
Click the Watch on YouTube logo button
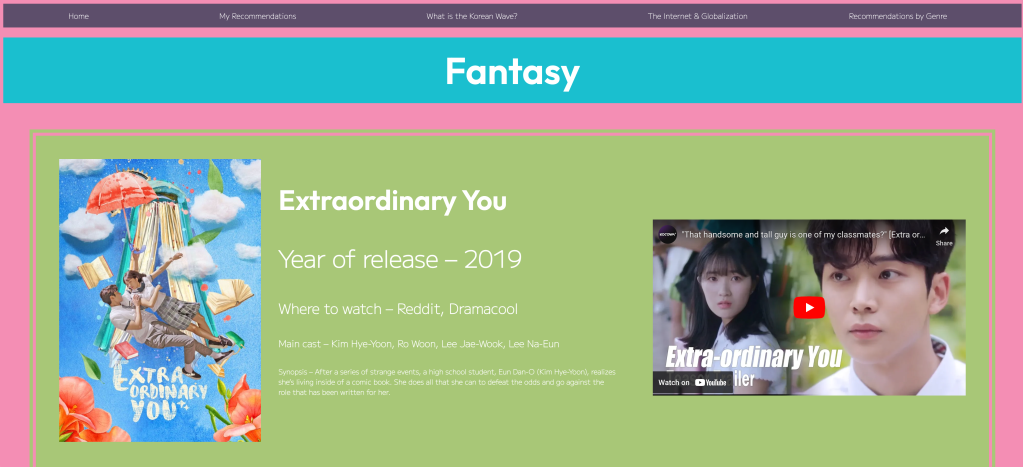coord(693,382)
